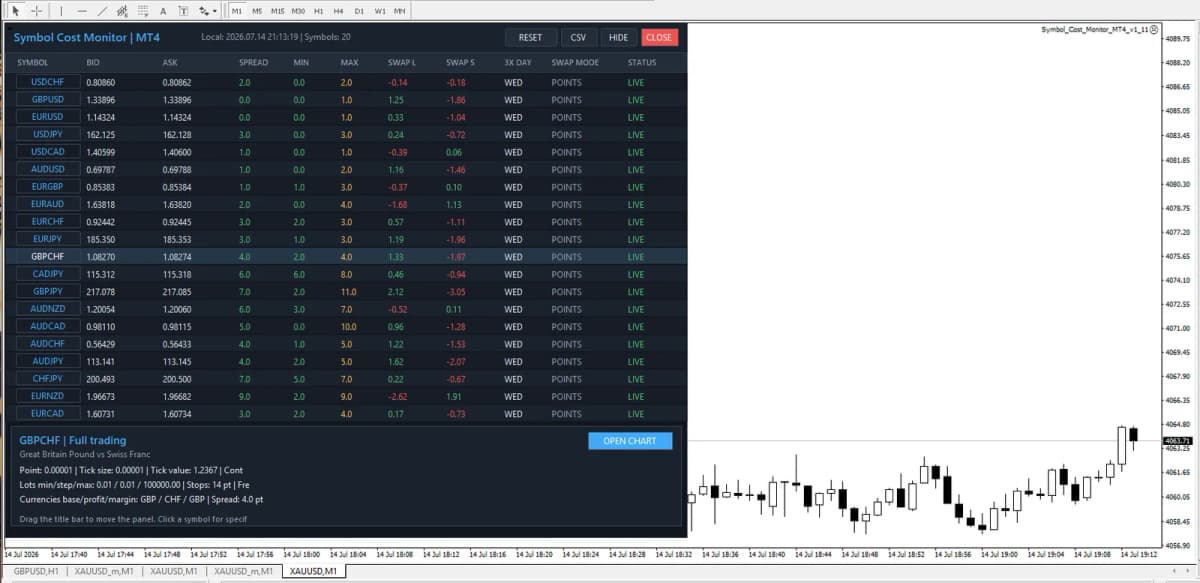Activate the crosshair tool
The width and height of the screenshot is (1200, 583).
(x=36, y=10)
